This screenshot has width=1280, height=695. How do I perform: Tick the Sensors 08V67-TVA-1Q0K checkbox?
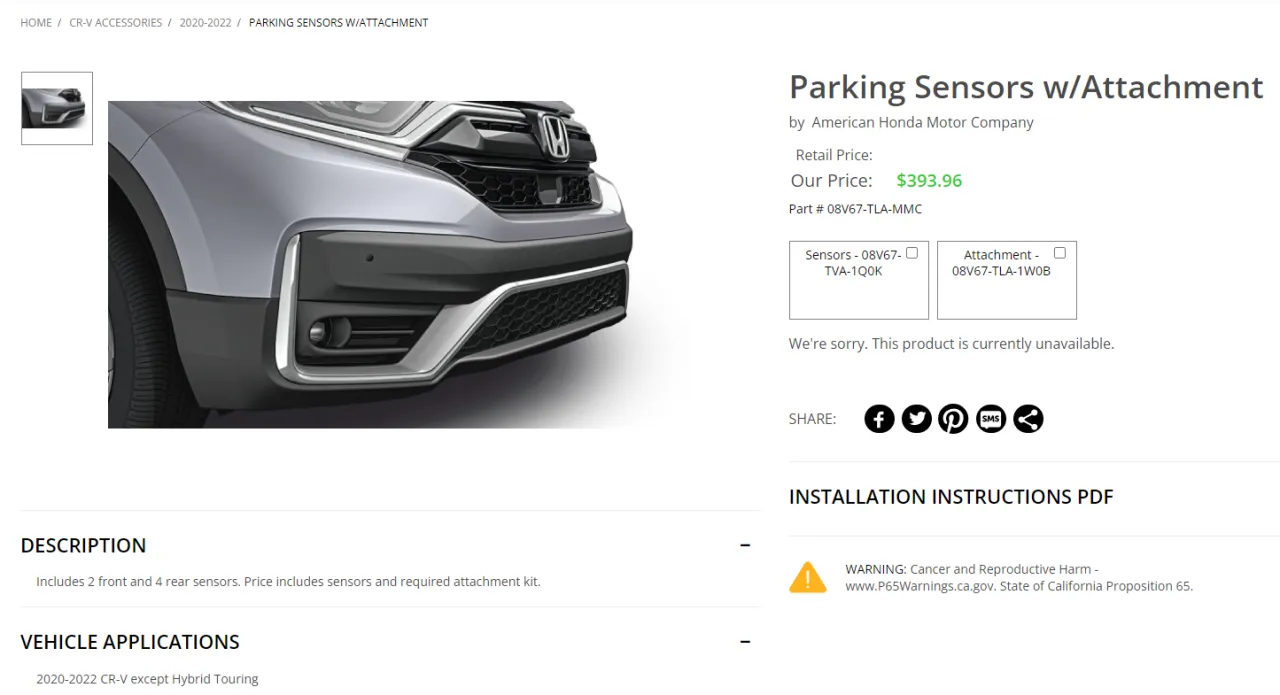pos(912,253)
